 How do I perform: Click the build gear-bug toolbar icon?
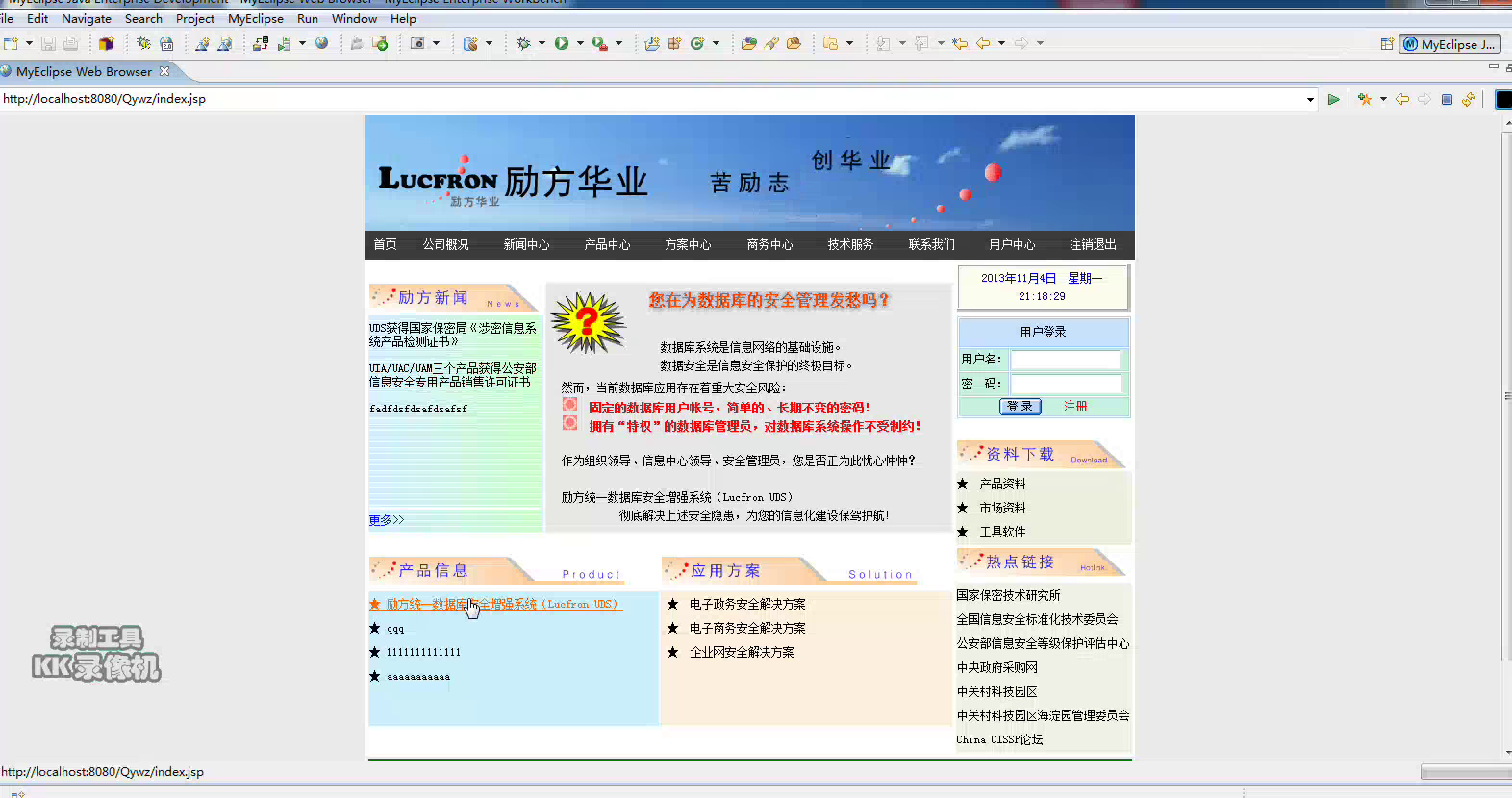pos(143,43)
